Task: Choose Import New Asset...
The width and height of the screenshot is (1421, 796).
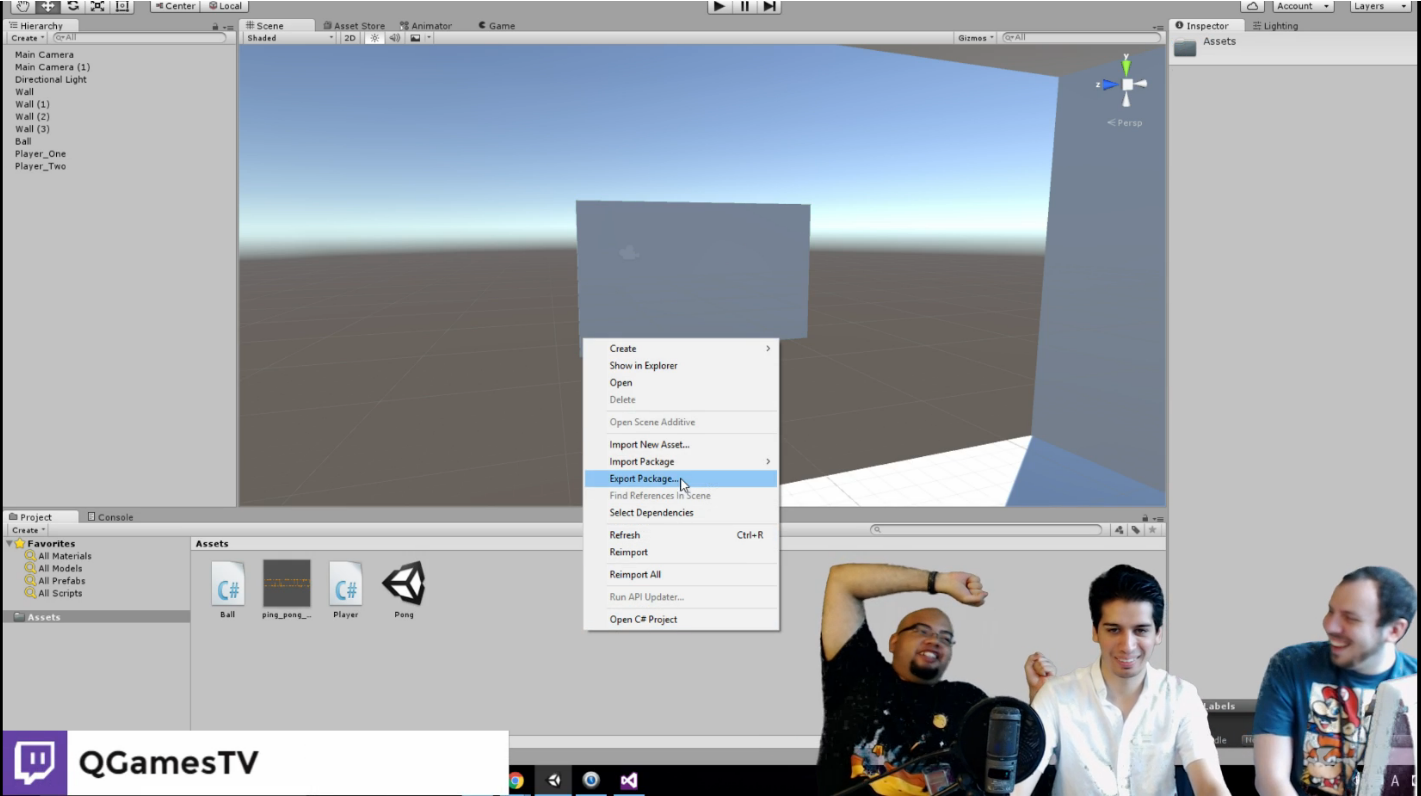Action: coord(681,445)
